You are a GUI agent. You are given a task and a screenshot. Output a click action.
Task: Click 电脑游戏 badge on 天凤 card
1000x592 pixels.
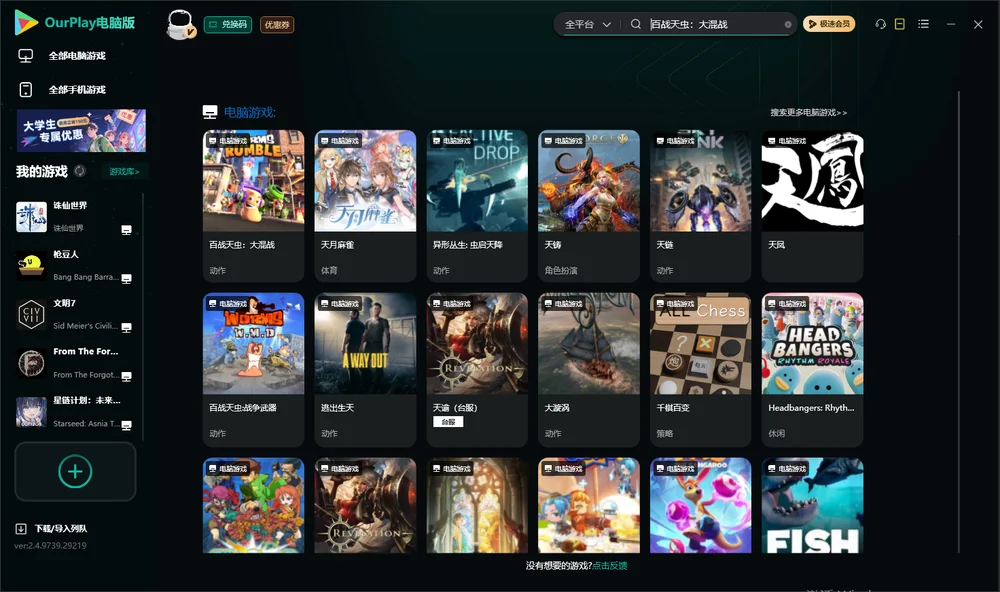pos(786,140)
